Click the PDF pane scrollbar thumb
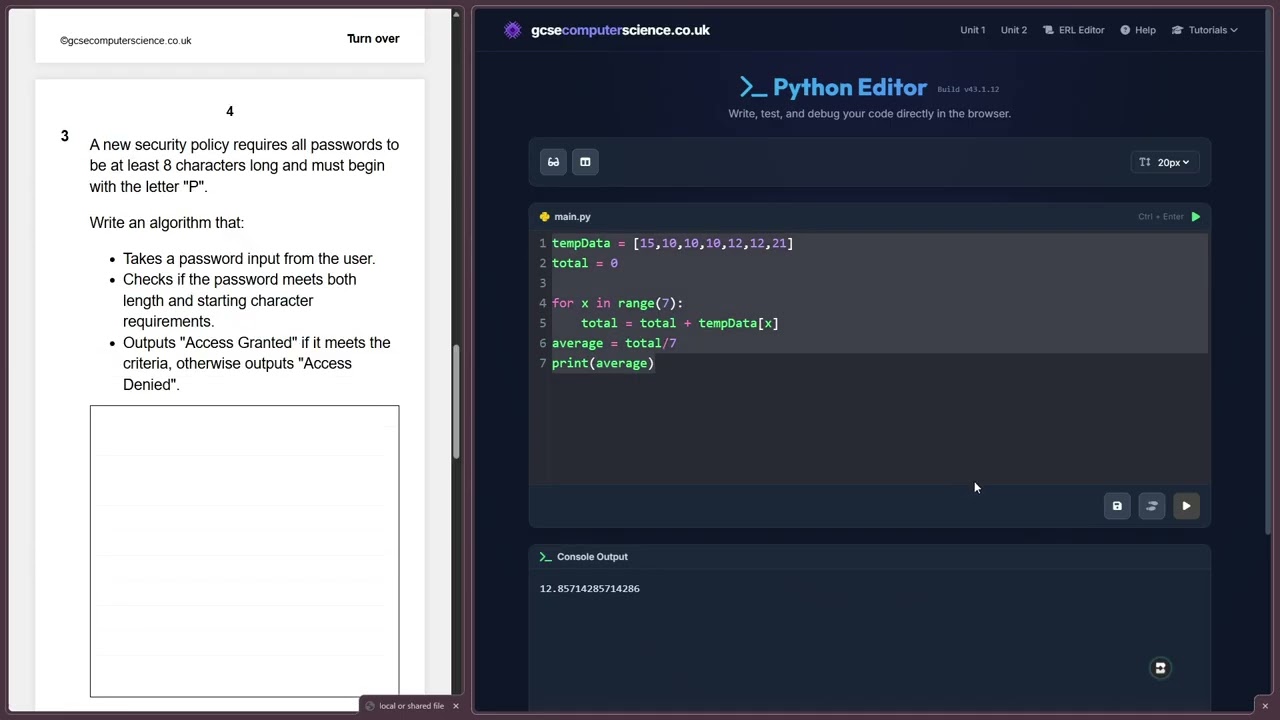This screenshot has height=720, width=1280. [x=456, y=402]
